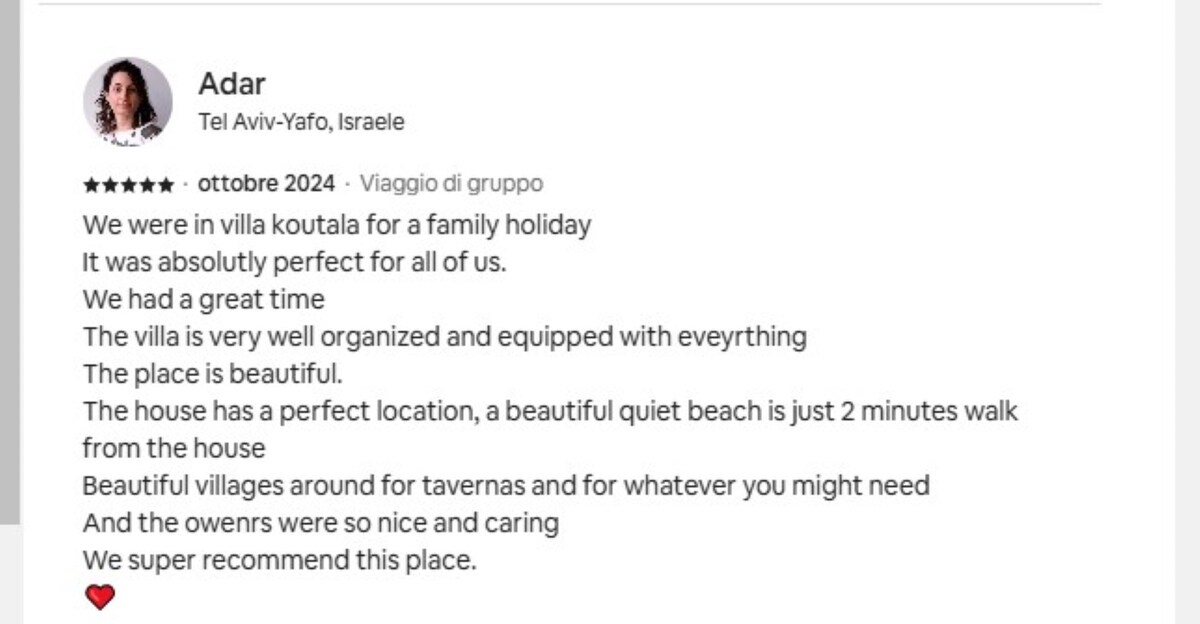Click 'It was absolutly perfect' line

tap(295, 262)
